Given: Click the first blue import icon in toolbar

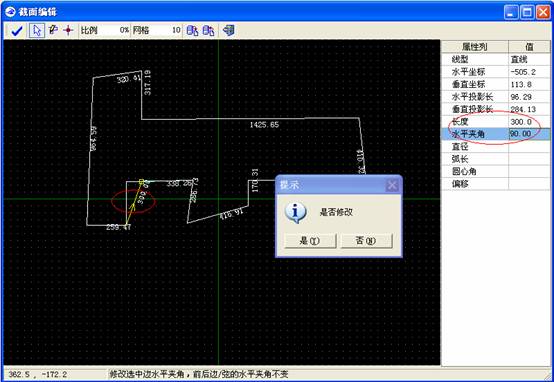Looking at the screenshot, I should click(192, 30).
